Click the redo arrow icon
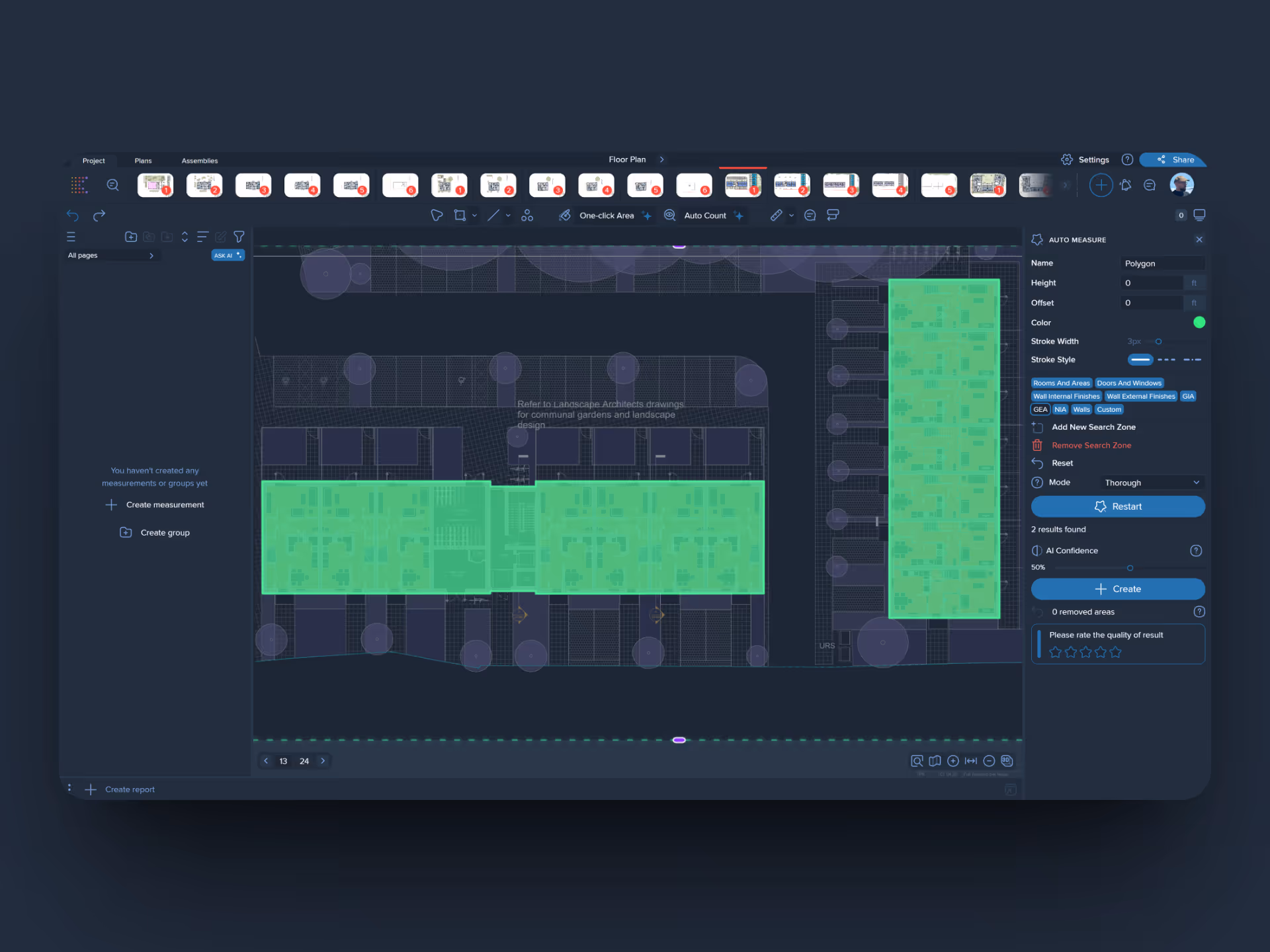Image resolution: width=1270 pixels, height=952 pixels. pyautogui.click(x=99, y=216)
